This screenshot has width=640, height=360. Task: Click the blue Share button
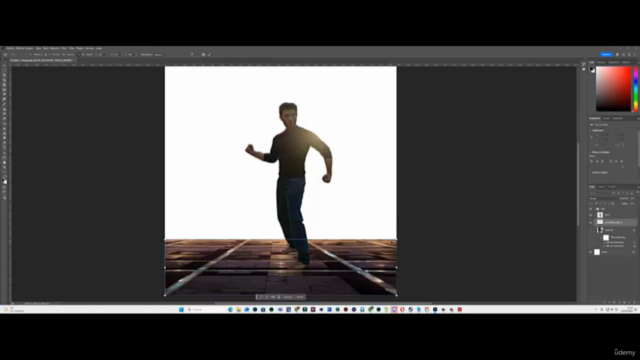pyautogui.click(x=606, y=54)
